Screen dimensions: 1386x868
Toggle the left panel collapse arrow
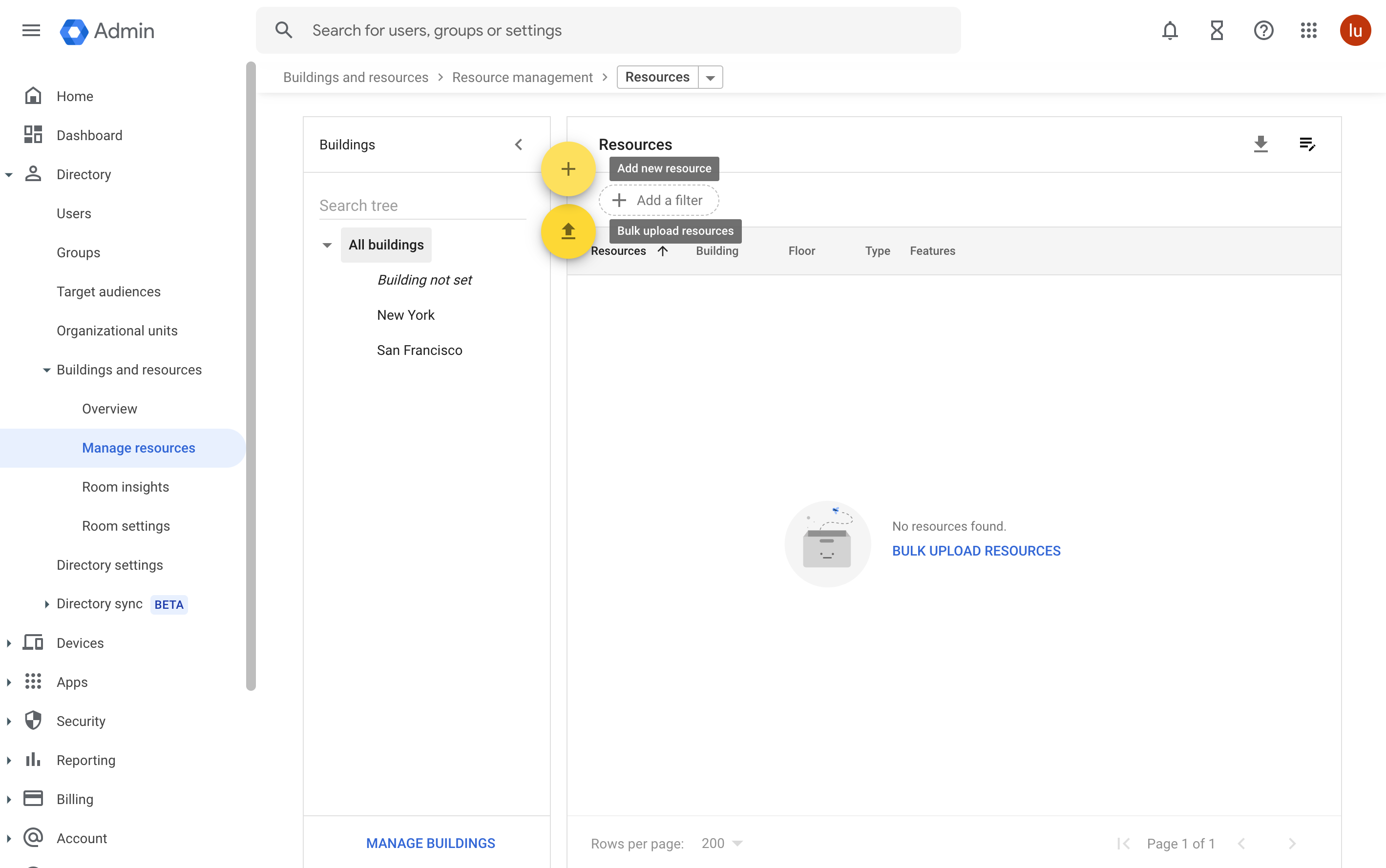pos(518,144)
